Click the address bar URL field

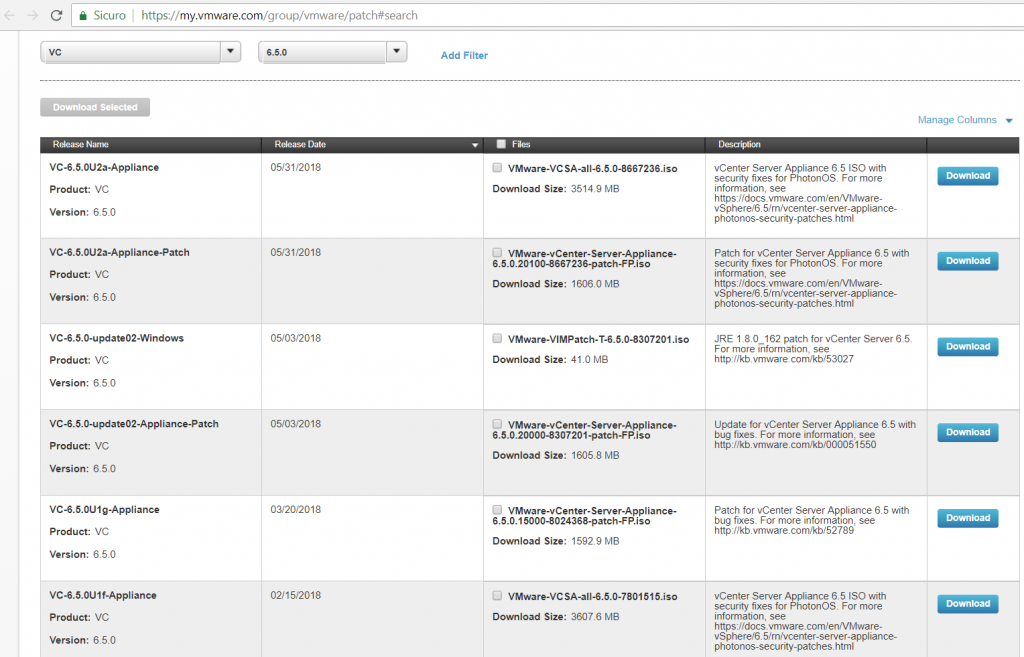(547, 15)
